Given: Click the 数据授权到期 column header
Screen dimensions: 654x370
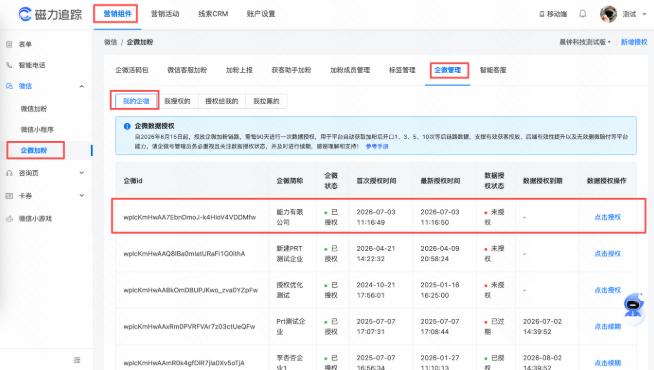Looking at the screenshot, I should [543, 181].
